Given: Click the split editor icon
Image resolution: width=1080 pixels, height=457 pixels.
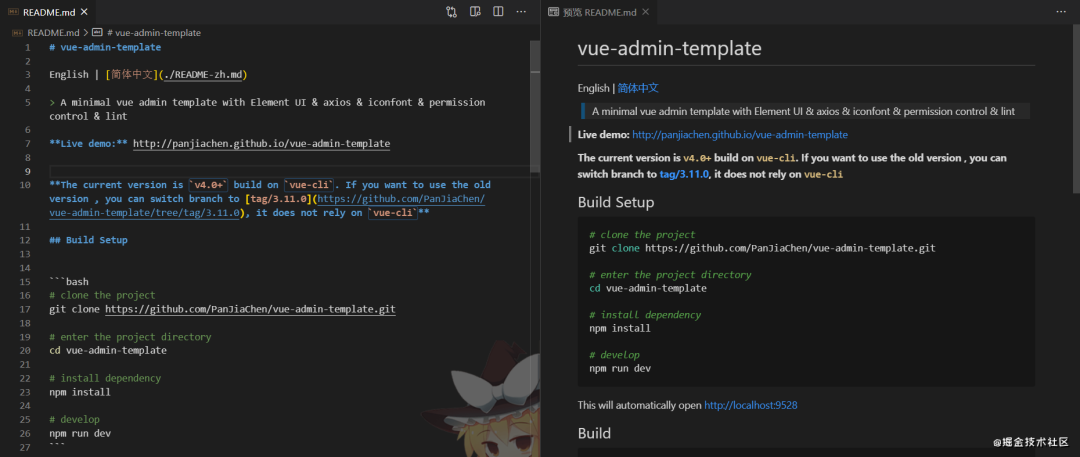Looking at the screenshot, I should (498, 12).
